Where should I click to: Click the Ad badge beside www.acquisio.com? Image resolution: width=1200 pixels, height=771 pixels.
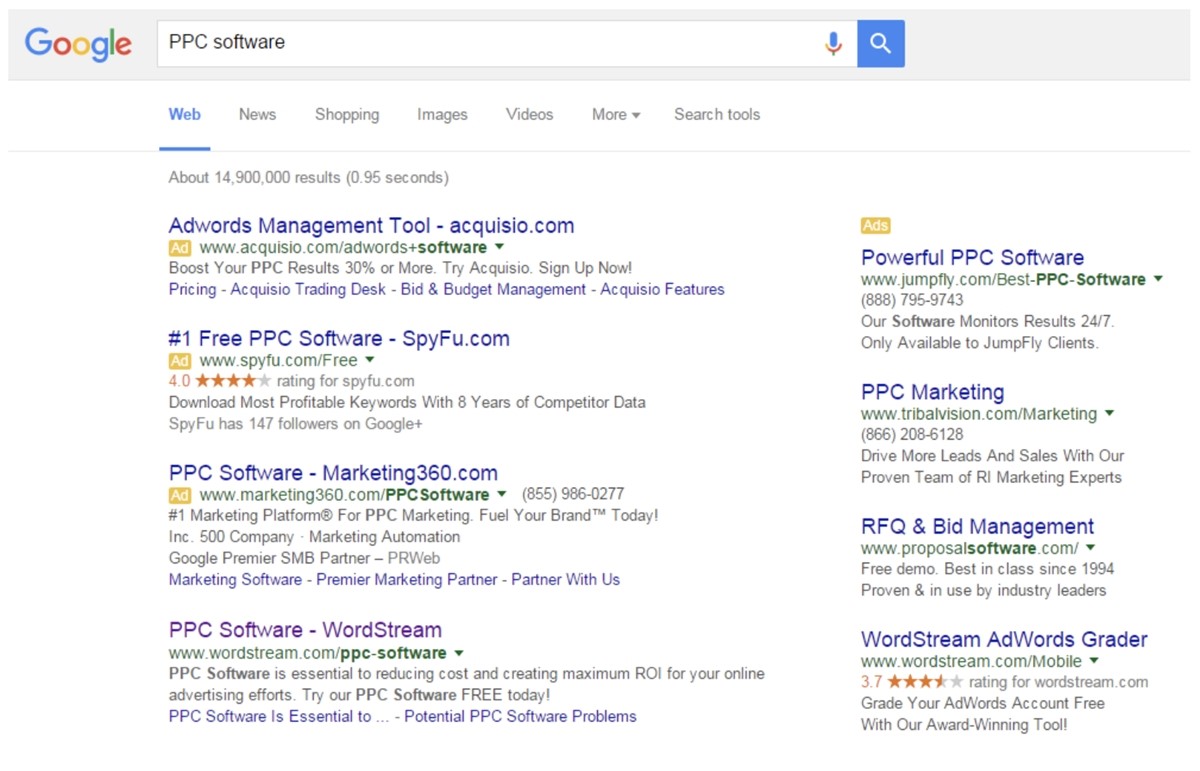point(179,247)
